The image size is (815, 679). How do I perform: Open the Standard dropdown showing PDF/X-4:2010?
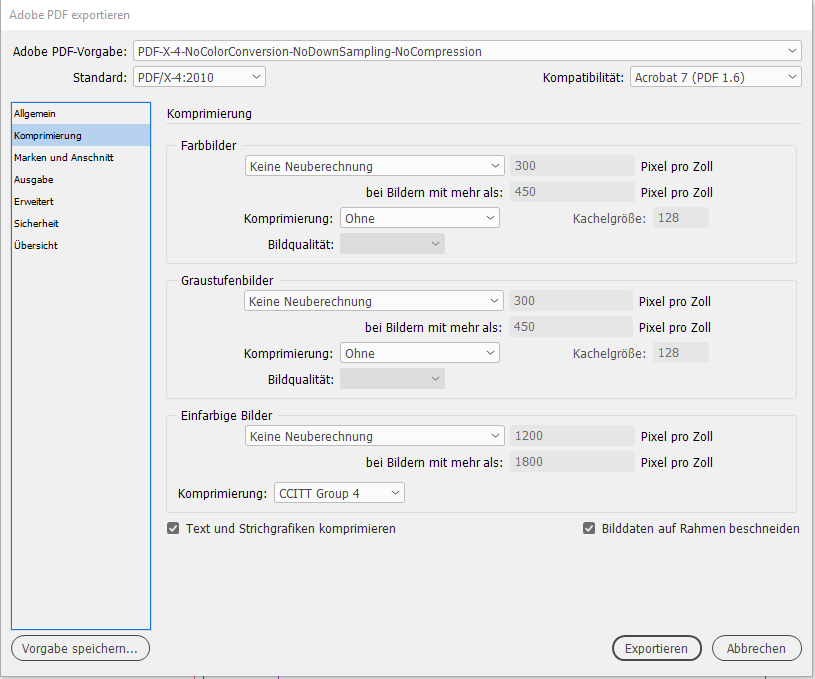pyautogui.click(x=196, y=76)
